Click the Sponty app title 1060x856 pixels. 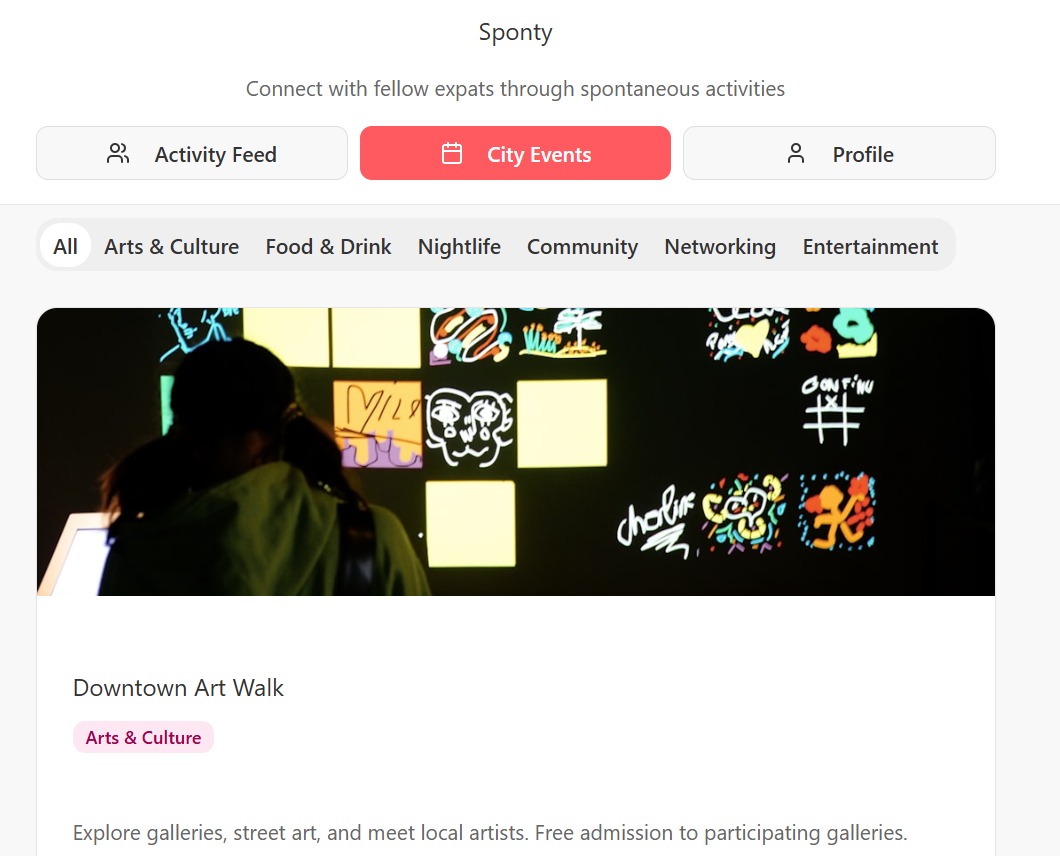pos(515,32)
